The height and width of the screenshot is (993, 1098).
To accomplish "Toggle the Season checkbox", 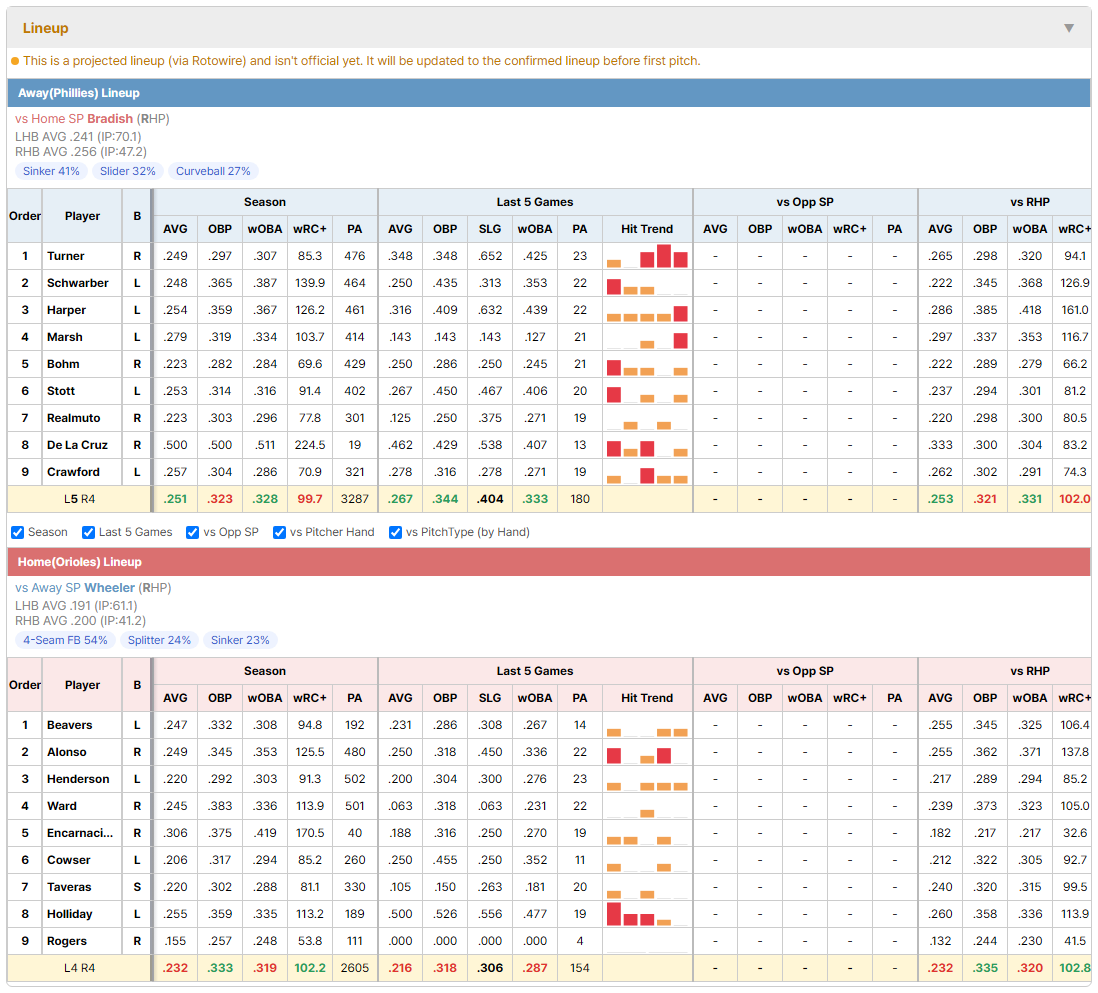I will (x=18, y=532).
